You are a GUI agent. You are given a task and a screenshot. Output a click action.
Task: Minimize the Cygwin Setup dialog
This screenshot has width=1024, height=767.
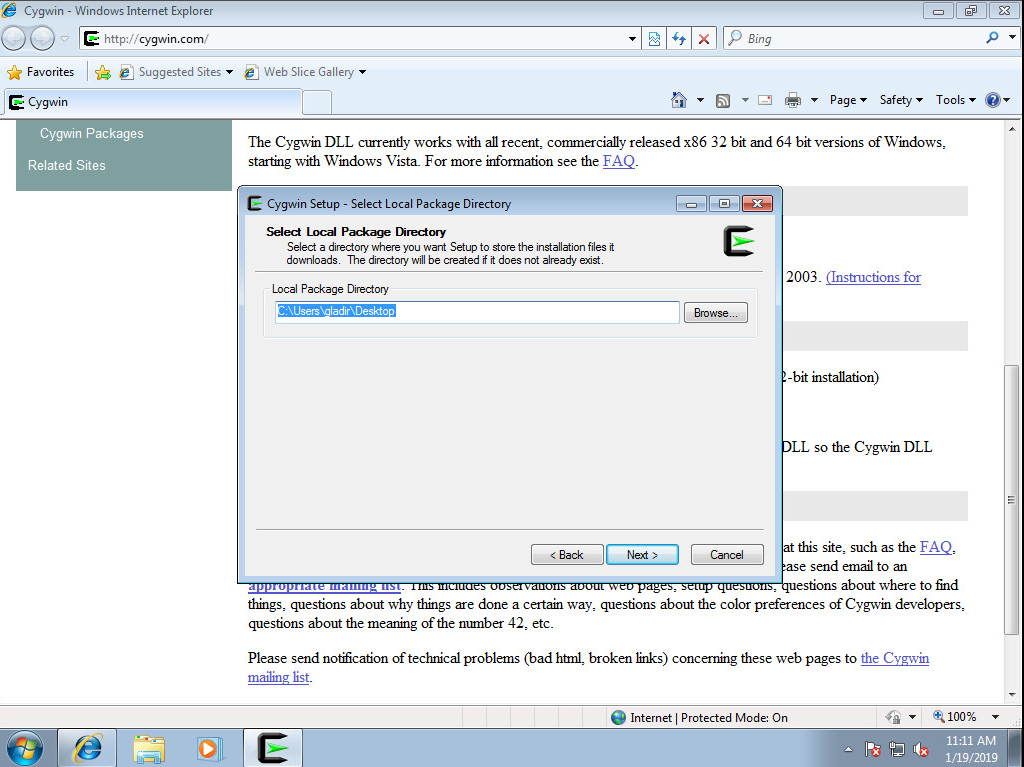point(692,204)
